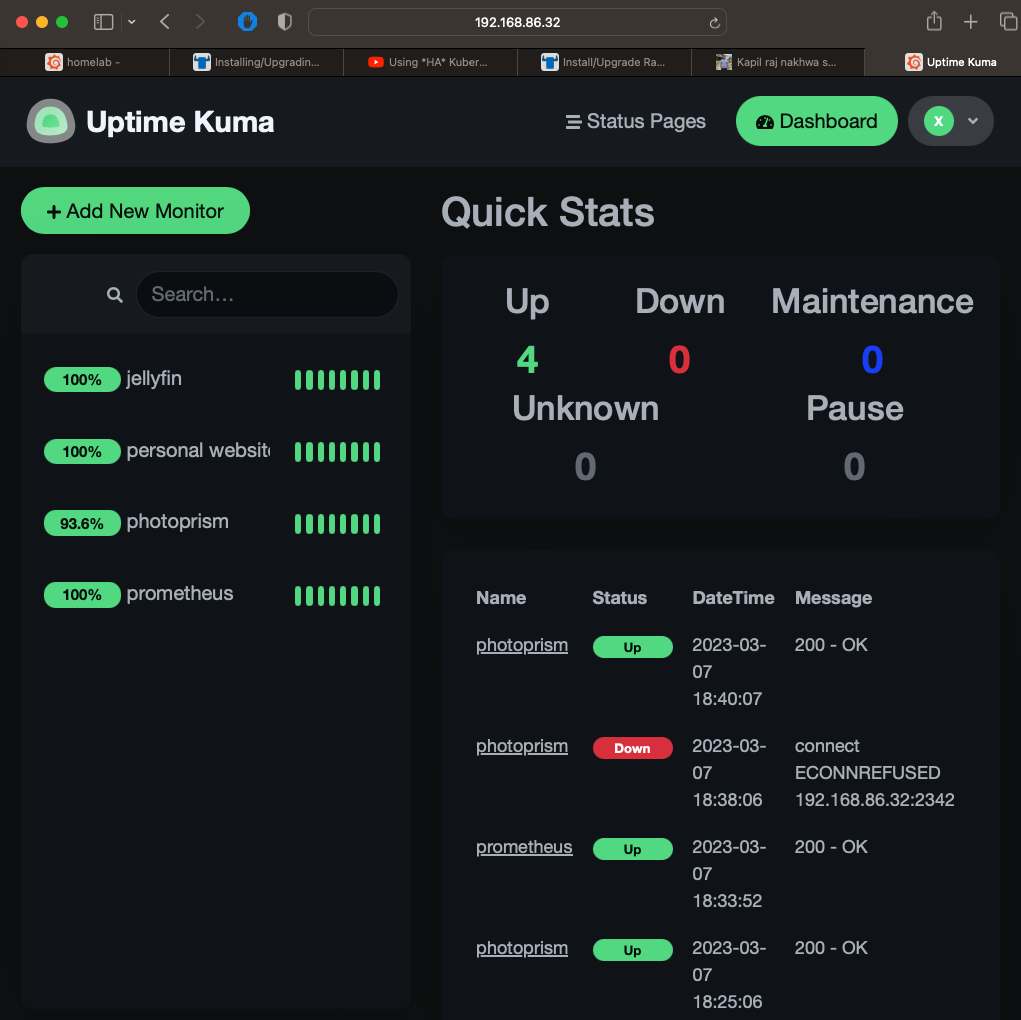Click Add New Monitor button
The width and height of the screenshot is (1021, 1020).
tap(135, 210)
